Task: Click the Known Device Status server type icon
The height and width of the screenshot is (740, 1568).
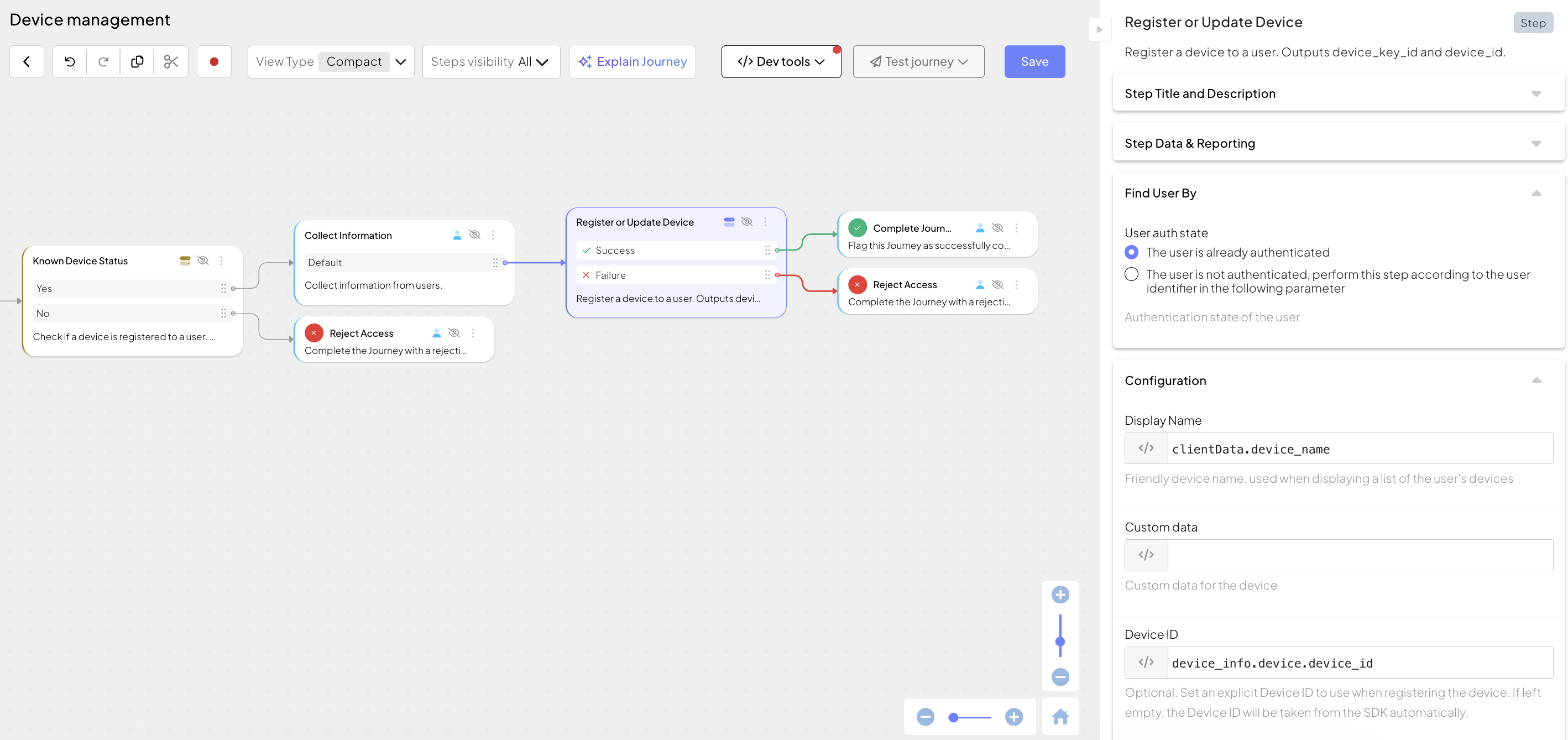Action: pyautogui.click(x=185, y=260)
